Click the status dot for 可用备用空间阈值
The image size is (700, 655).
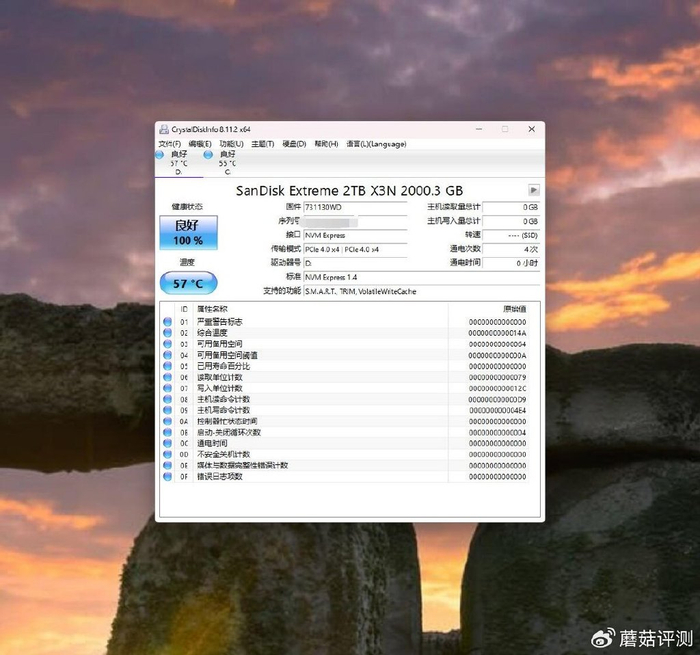tap(167, 355)
